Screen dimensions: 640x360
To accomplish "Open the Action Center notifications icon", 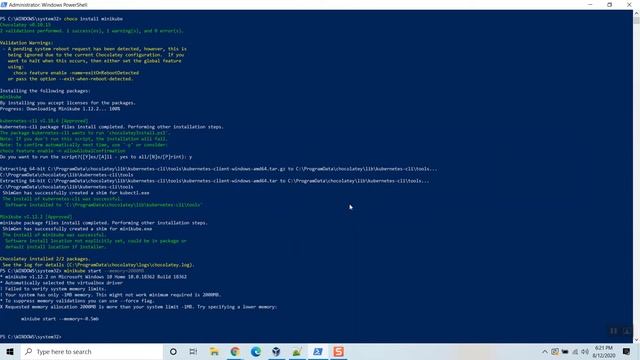I will click(627, 351).
